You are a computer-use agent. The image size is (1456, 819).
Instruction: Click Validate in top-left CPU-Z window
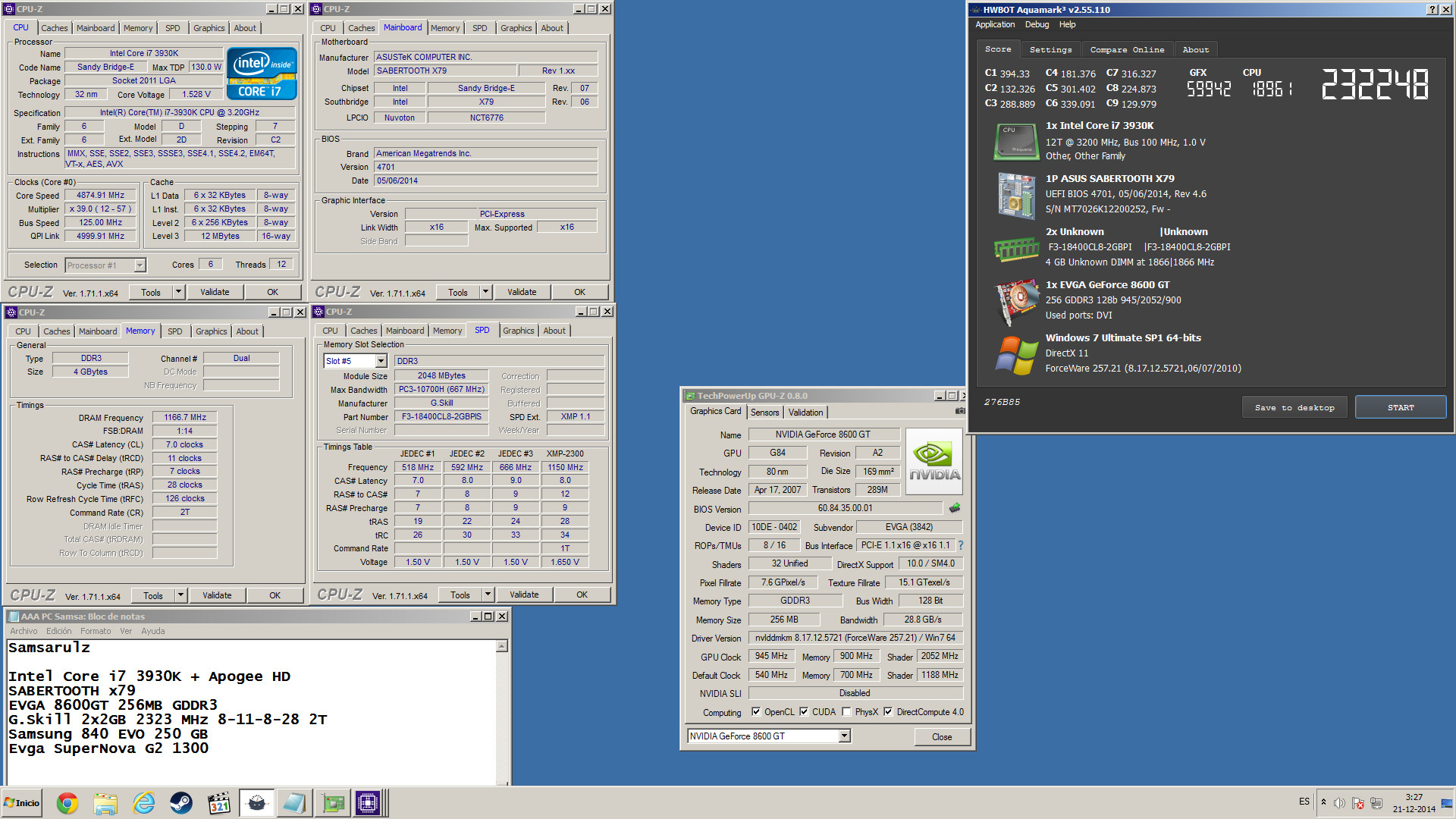pyautogui.click(x=215, y=292)
